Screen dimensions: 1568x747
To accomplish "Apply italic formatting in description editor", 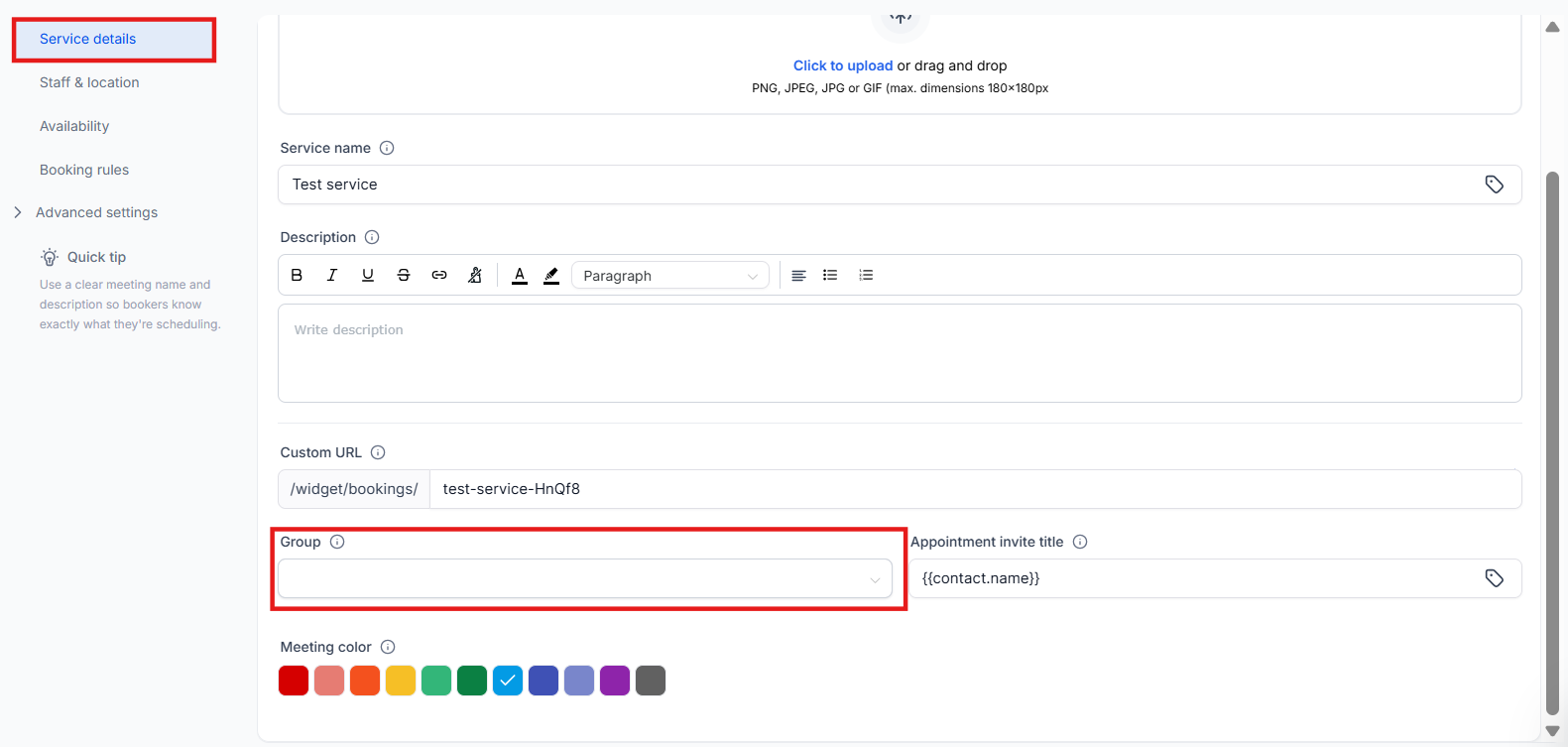I will [332, 276].
